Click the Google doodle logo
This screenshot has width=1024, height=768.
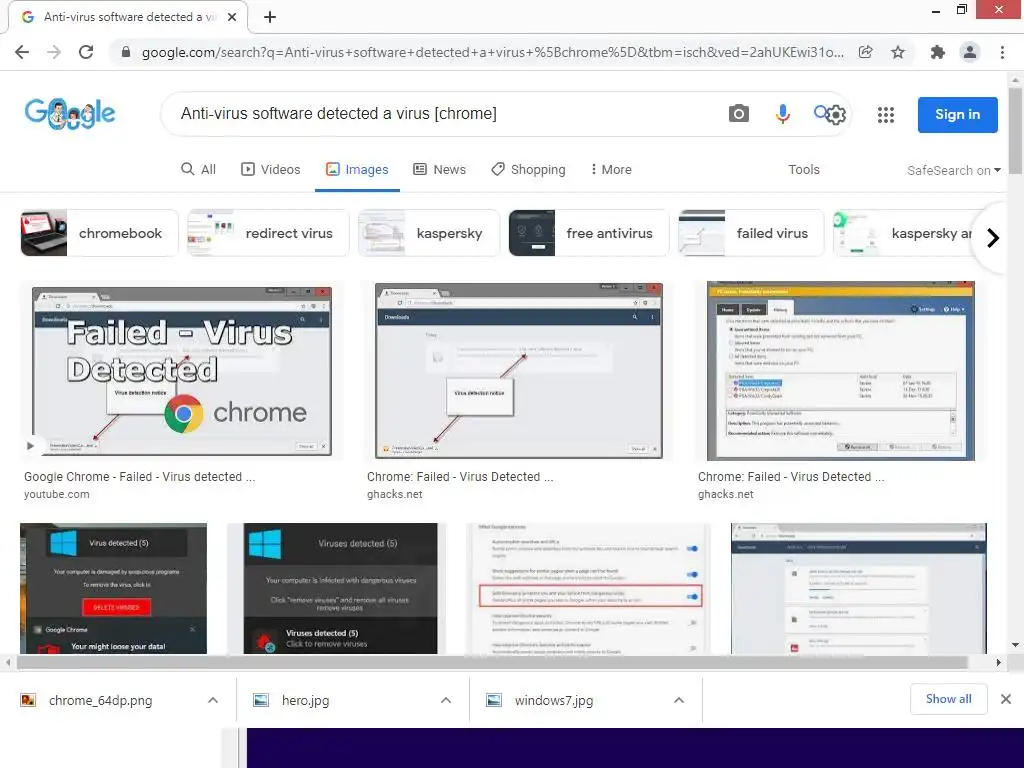[70, 114]
